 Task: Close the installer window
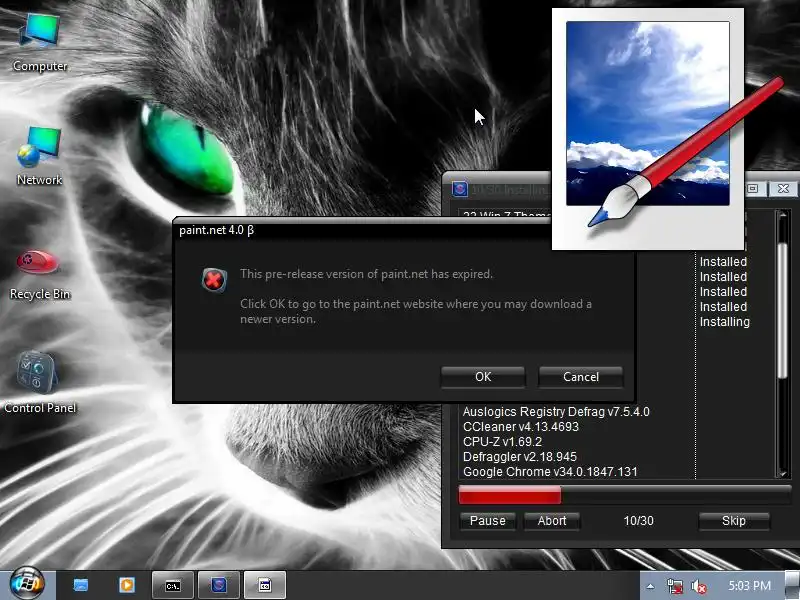783,189
